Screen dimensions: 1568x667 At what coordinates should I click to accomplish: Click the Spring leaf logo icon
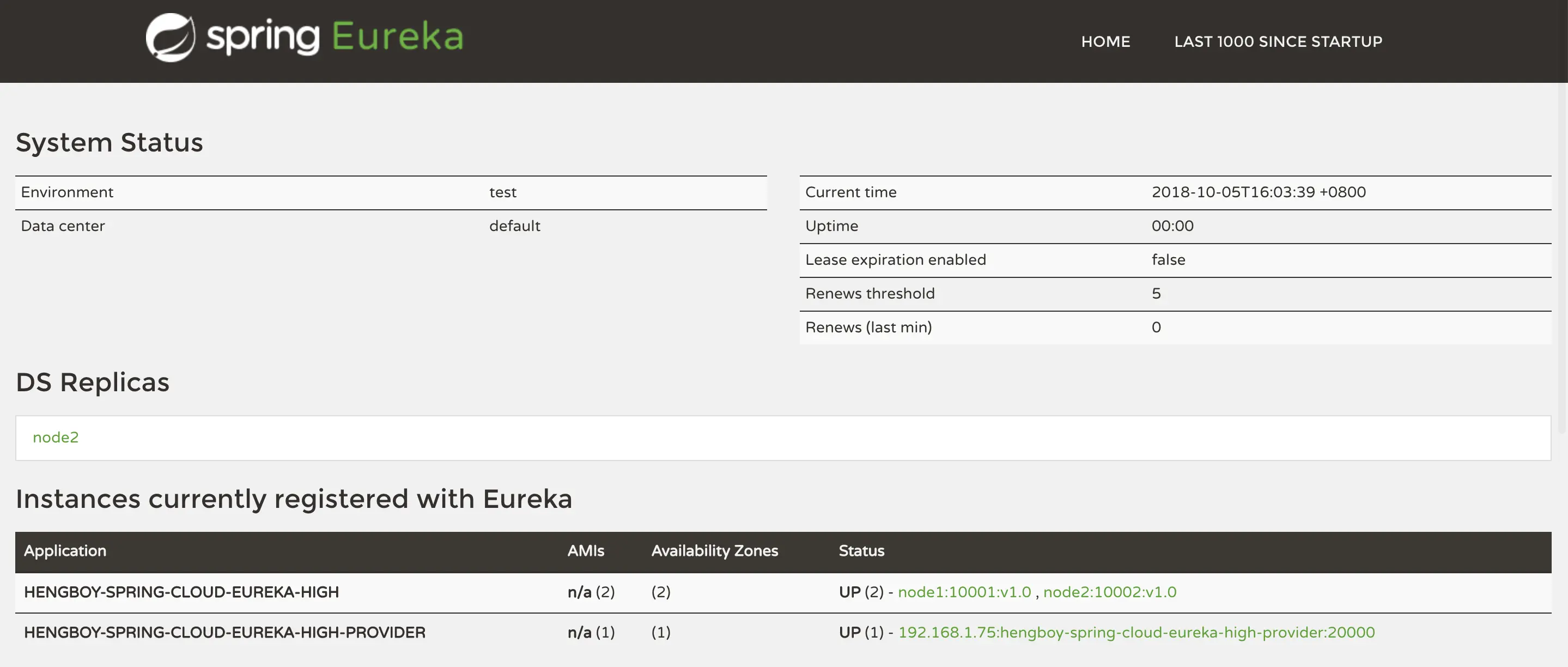tap(171, 38)
